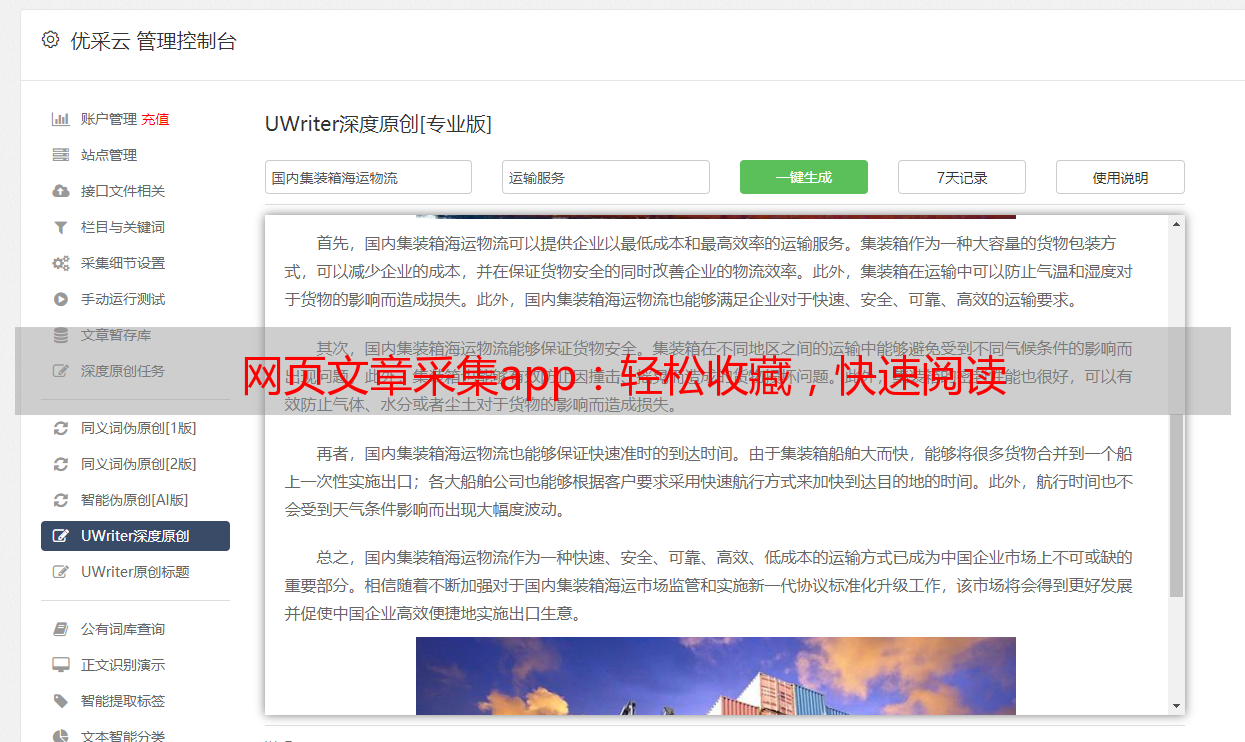
Task: Click the gears icon for 采集细节设置
Action: (60, 263)
